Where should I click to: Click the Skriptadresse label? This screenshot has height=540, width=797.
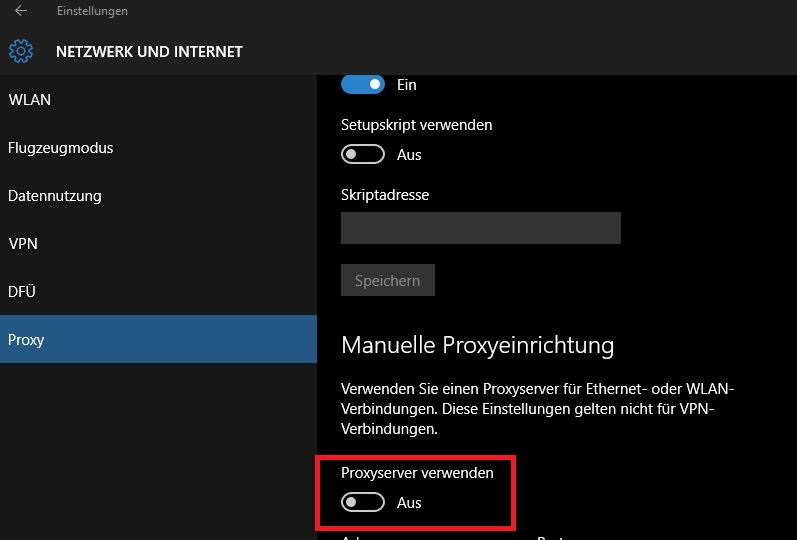[x=385, y=195]
